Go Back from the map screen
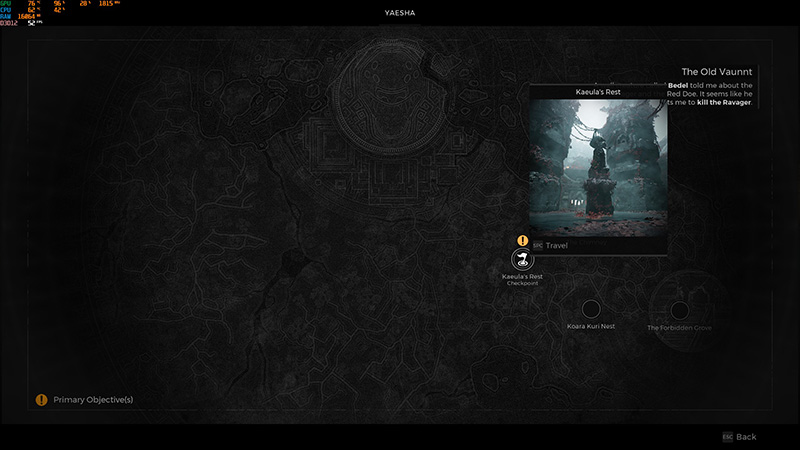 pos(746,437)
